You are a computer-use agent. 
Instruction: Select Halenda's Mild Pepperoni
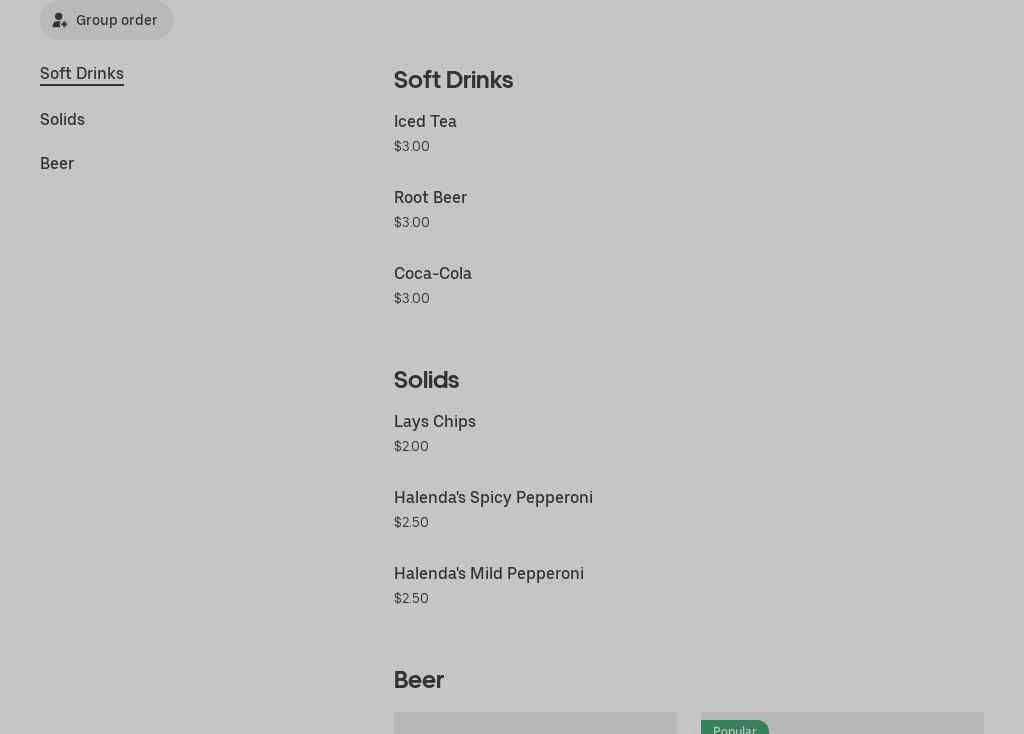(x=489, y=573)
